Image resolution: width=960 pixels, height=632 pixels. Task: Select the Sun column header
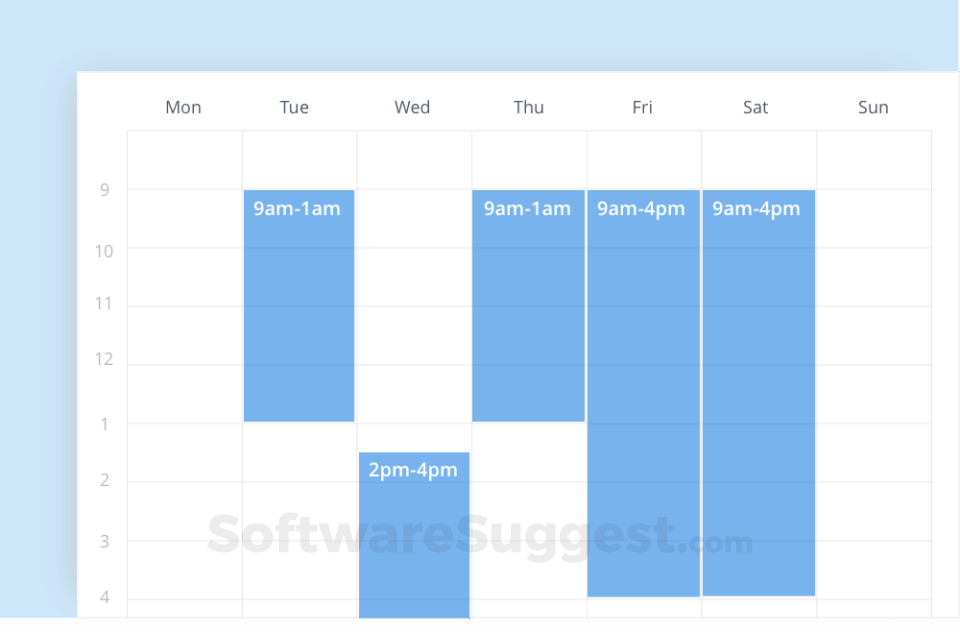[x=873, y=107]
